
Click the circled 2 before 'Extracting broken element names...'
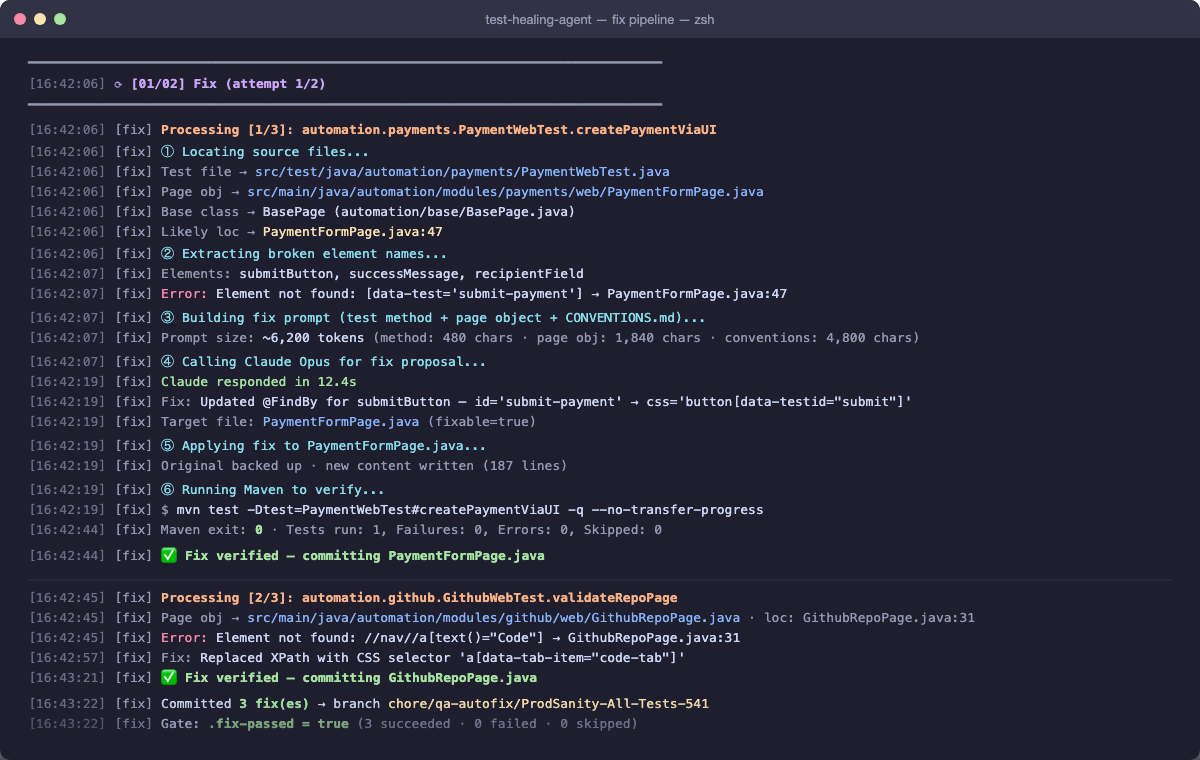tap(167, 254)
